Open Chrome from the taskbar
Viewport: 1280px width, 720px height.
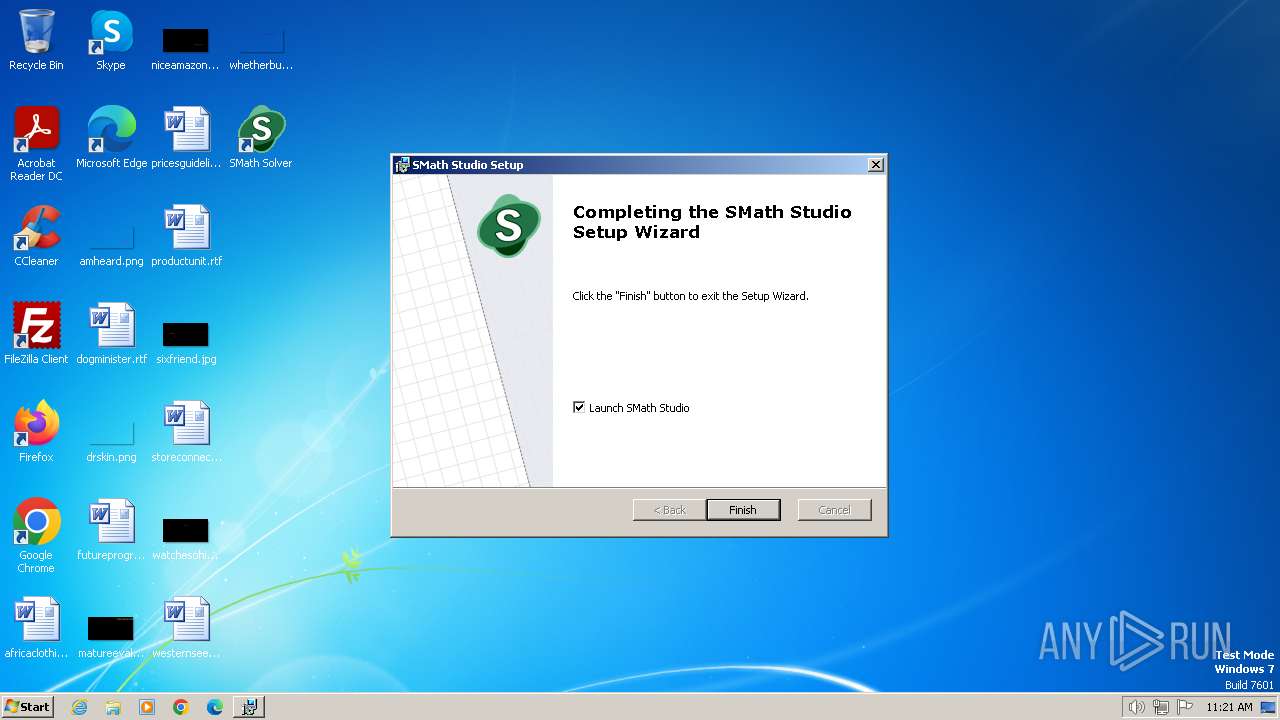(x=181, y=707)
